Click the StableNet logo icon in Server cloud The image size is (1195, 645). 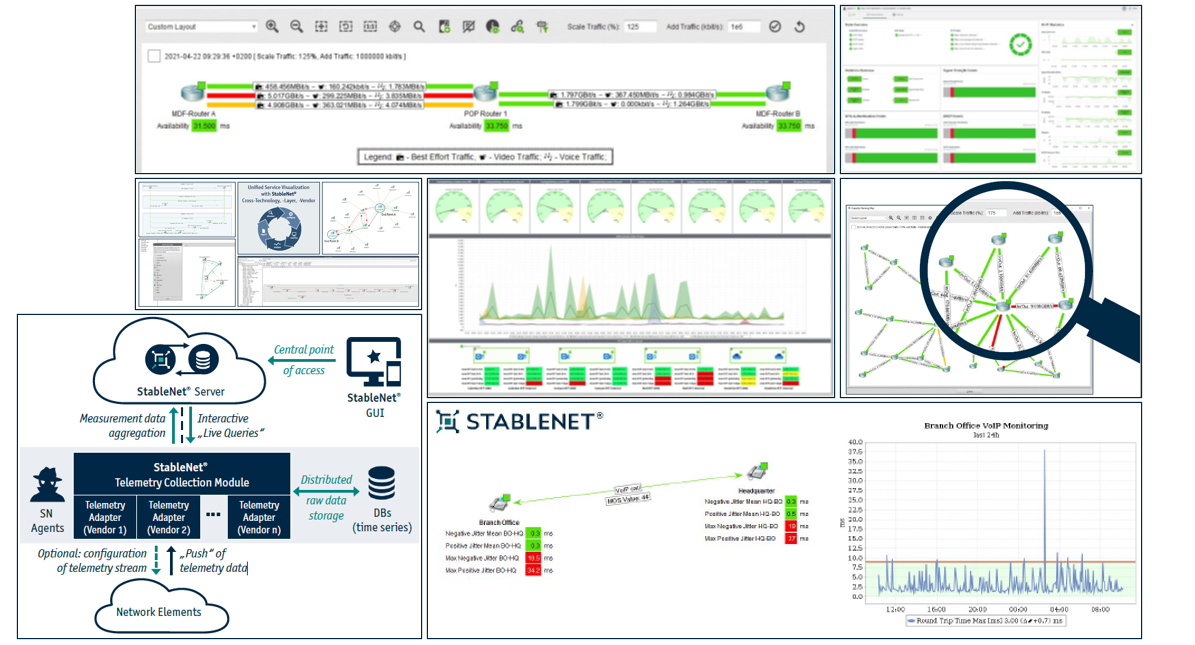click(x=160, y=359)
